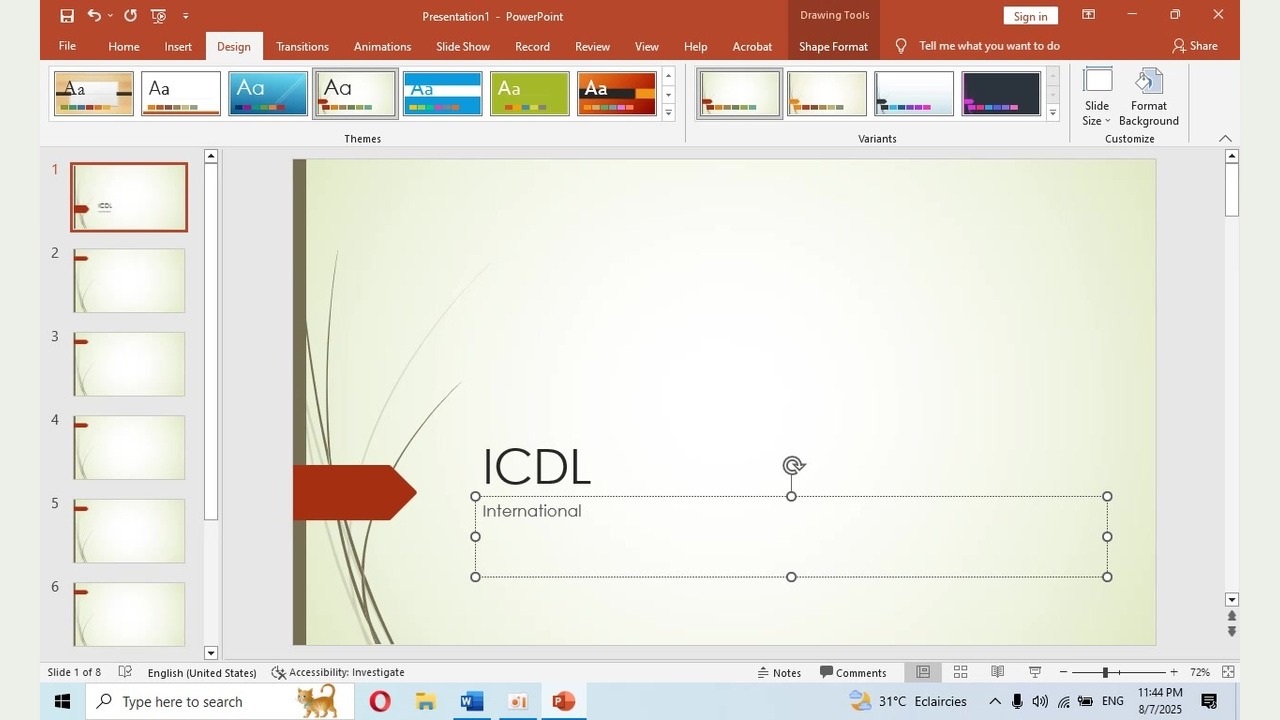The width and height of the screenshot is (1280, 720).
Task: Undo the last action
Action: (94, 16)
